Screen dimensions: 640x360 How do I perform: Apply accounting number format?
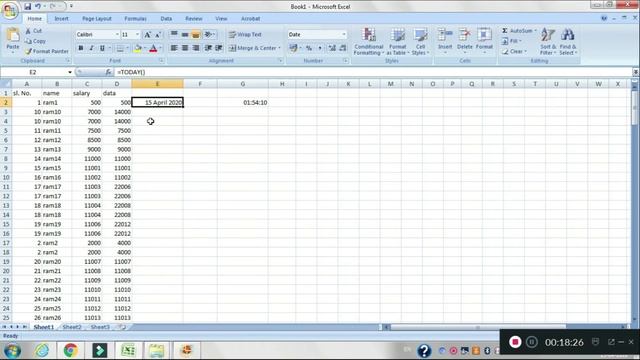click(x=293, y=48)
